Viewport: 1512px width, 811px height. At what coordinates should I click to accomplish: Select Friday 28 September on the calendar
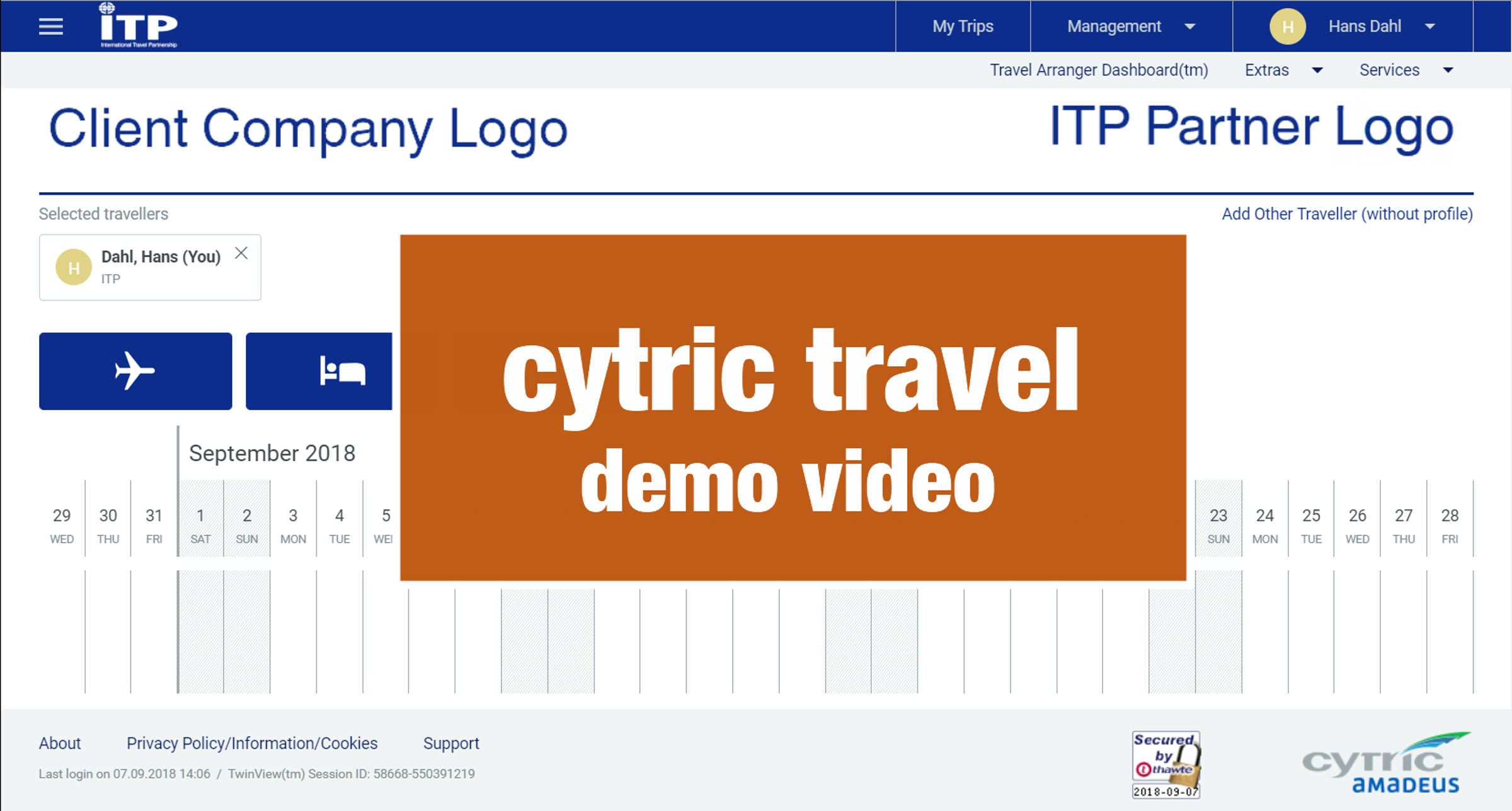coord(1450,525)
